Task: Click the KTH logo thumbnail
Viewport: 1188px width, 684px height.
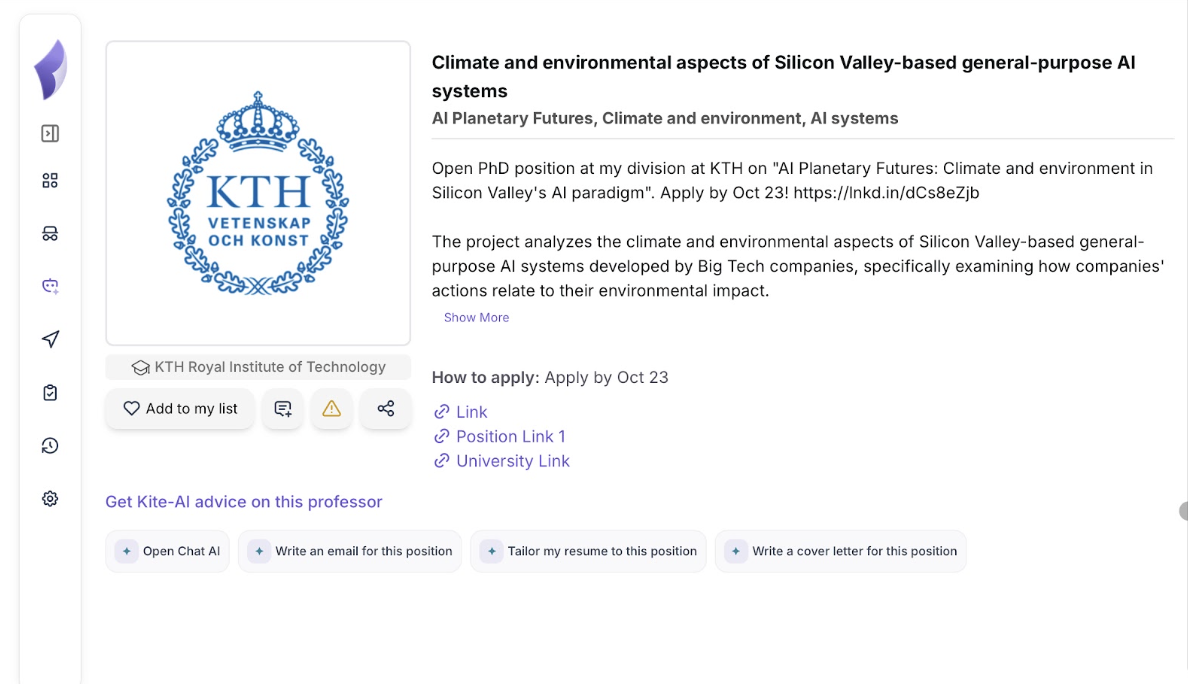Action: click(258, 193)
